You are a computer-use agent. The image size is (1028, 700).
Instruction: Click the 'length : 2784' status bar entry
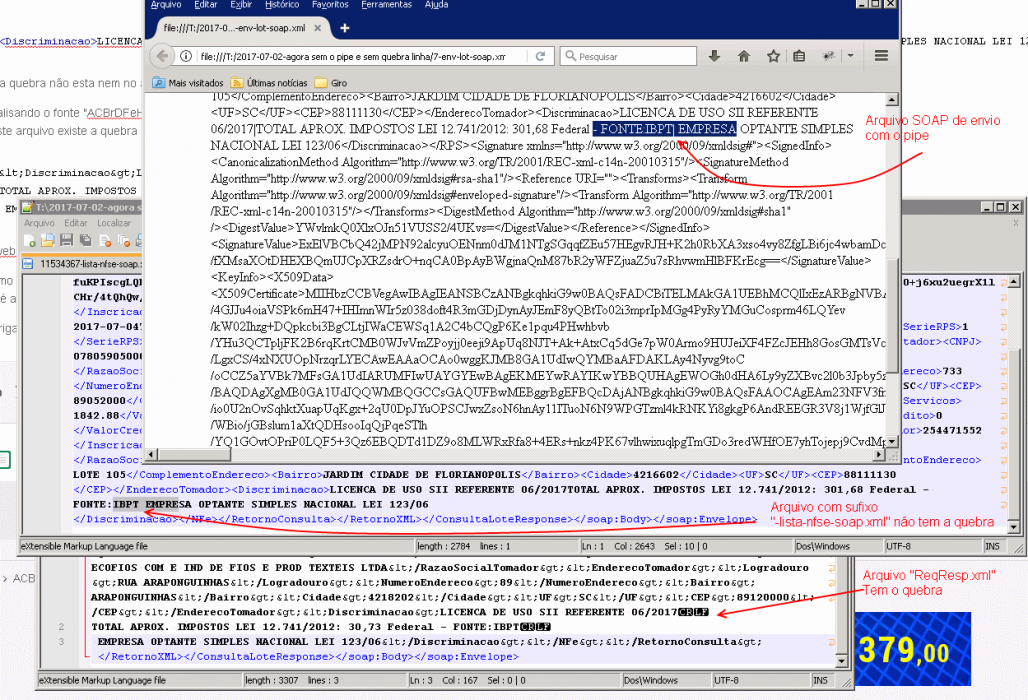(x=444, y=546)
